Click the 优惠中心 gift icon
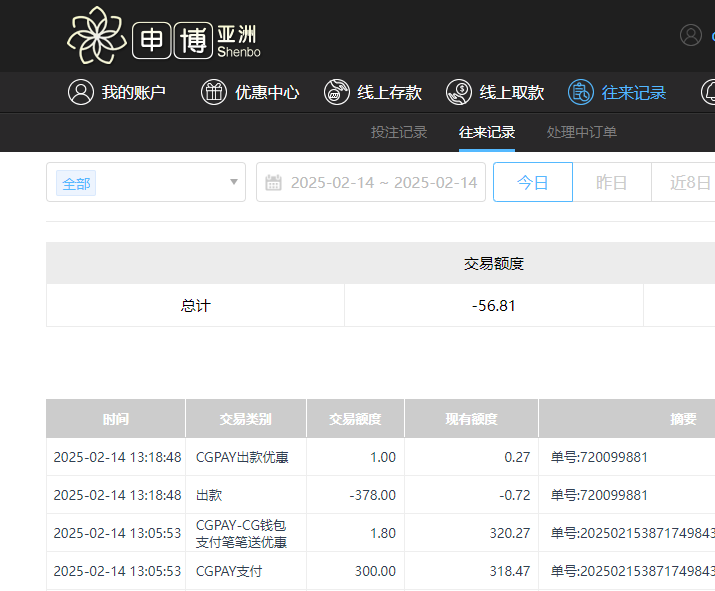715x591 pixels. click(214, 92)
